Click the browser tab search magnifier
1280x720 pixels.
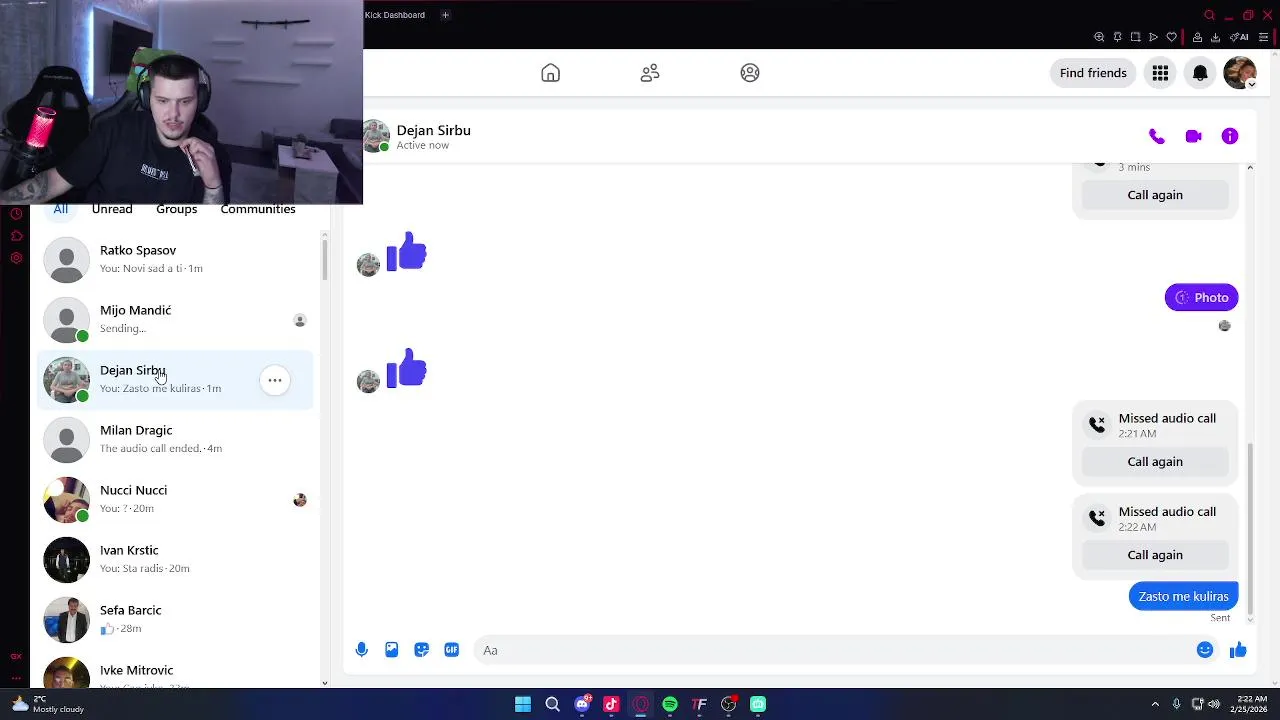1209,15
